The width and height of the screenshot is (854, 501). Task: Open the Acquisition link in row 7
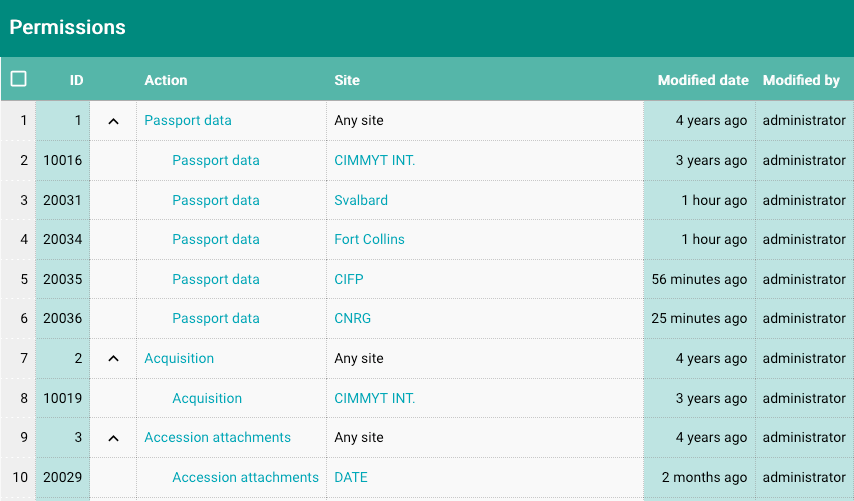click(179, 358)
